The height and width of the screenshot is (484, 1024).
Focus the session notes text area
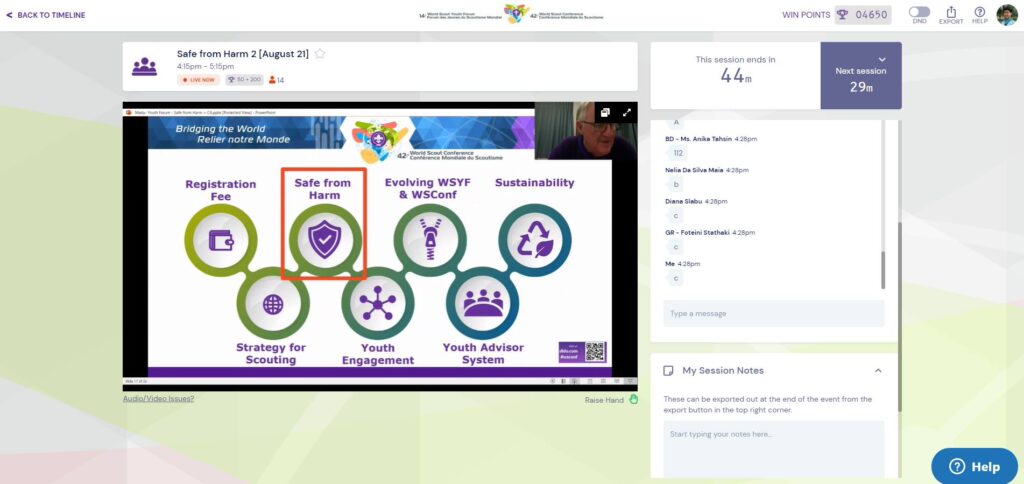[x=773, y=448]
